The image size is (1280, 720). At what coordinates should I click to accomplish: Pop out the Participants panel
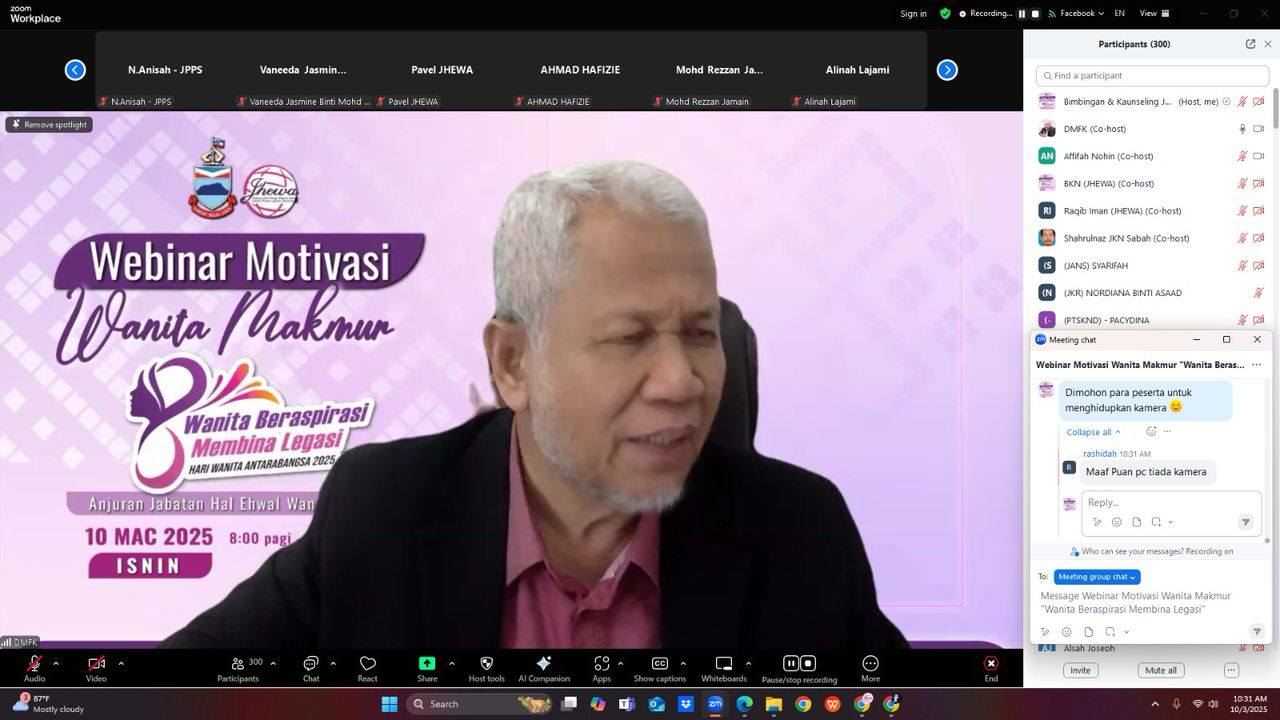tap(1250, 44)
